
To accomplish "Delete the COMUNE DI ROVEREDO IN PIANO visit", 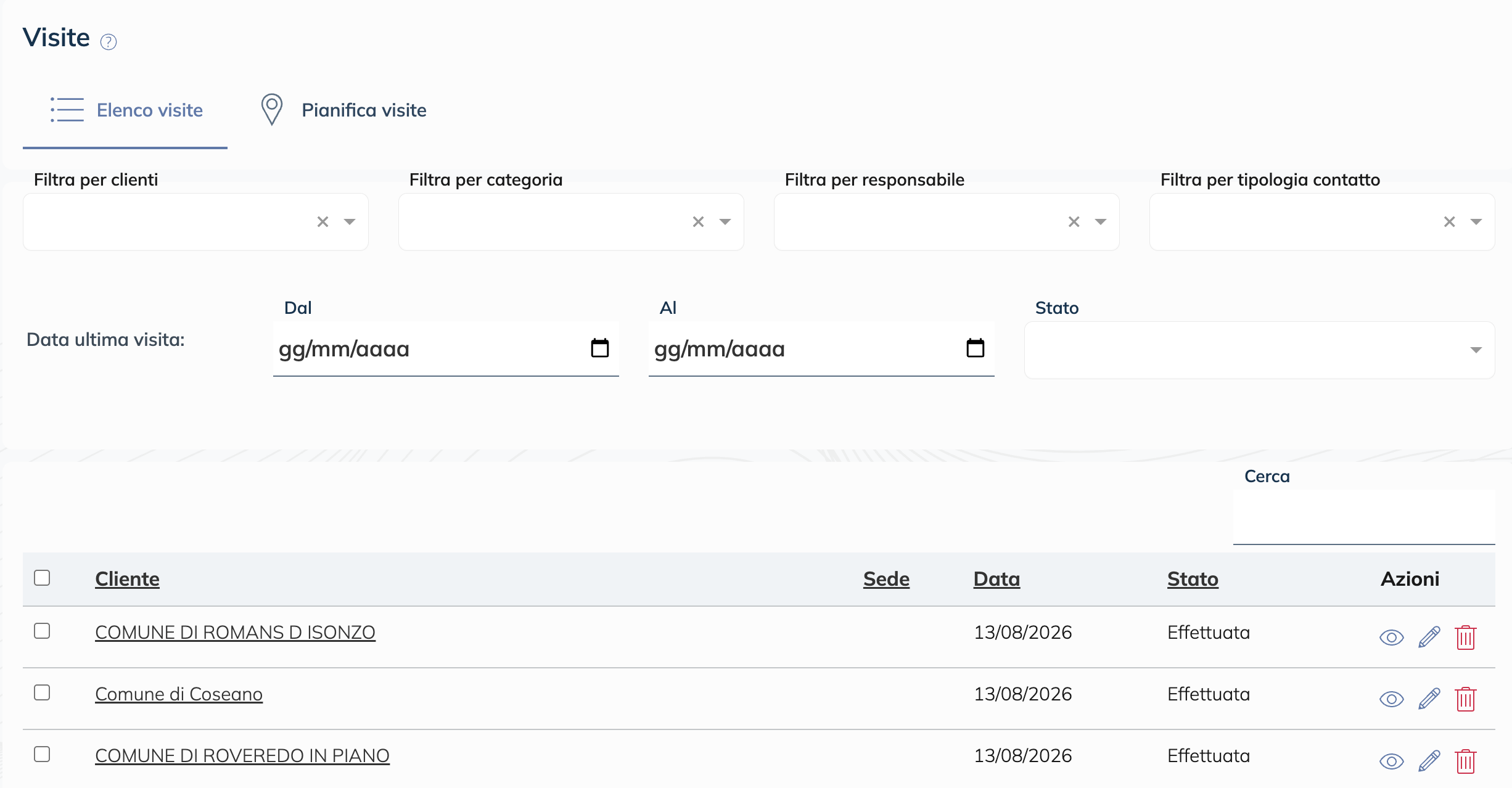I will (x=1466, y=760).
